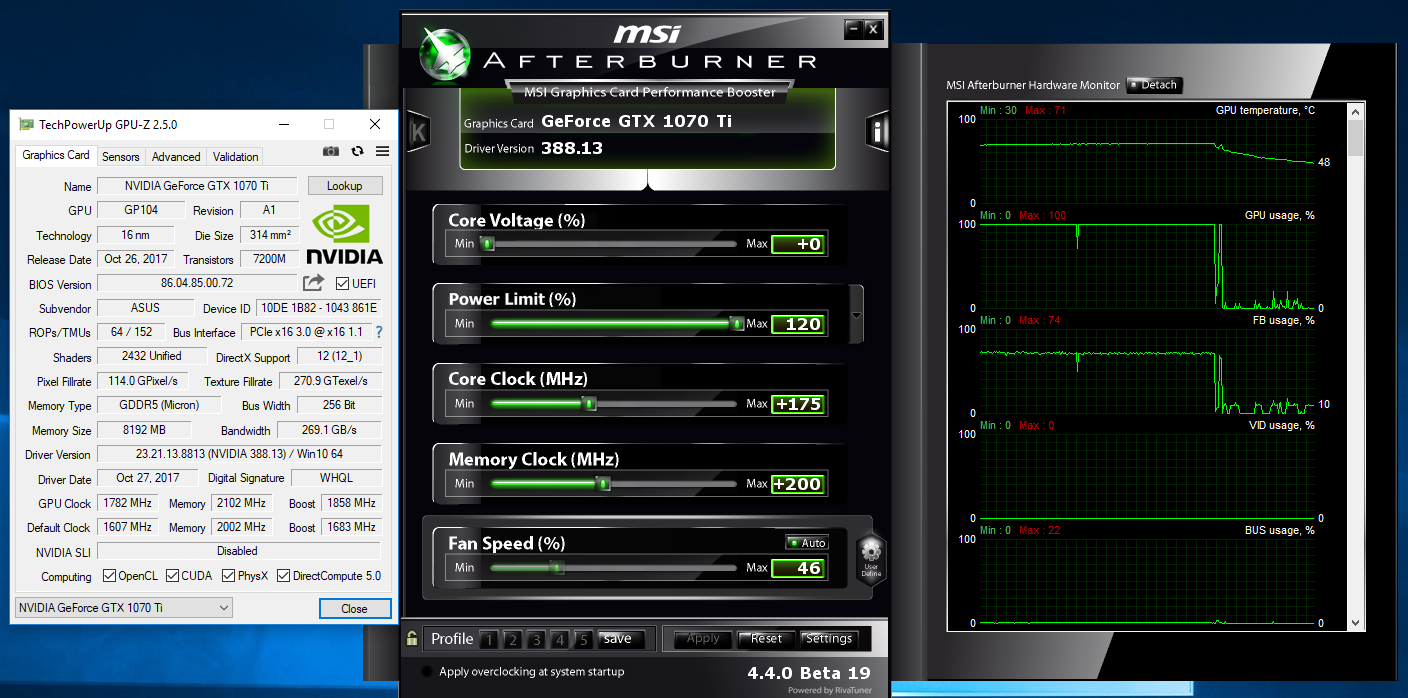The height and width of the screenshot is (698, 1408).
Task: Click the Power Limit 120 value field
Action: [x=798, y=324]
